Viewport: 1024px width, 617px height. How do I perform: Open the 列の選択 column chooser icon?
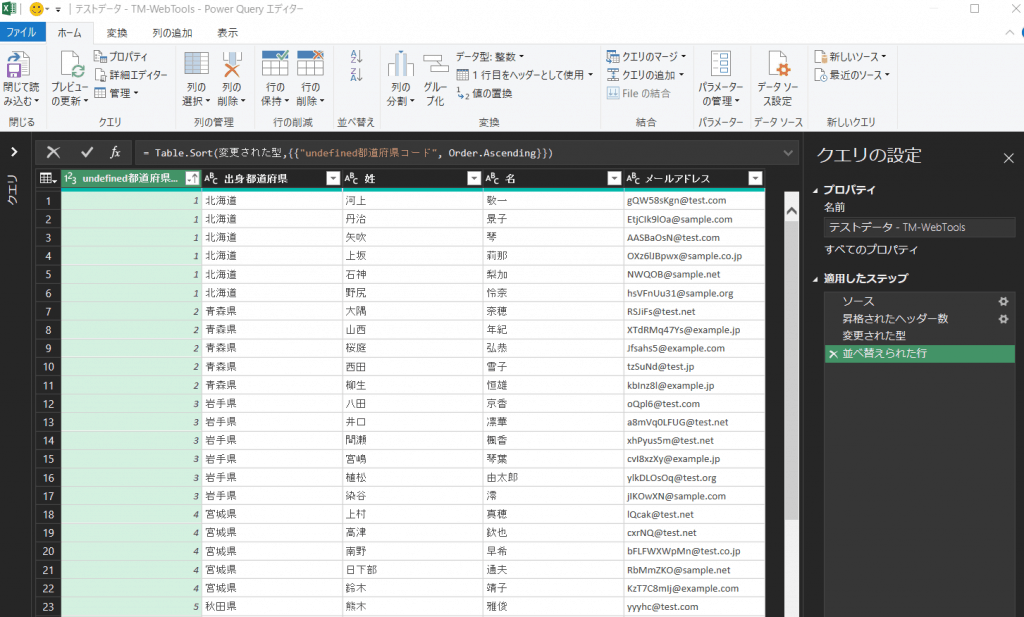197,66
